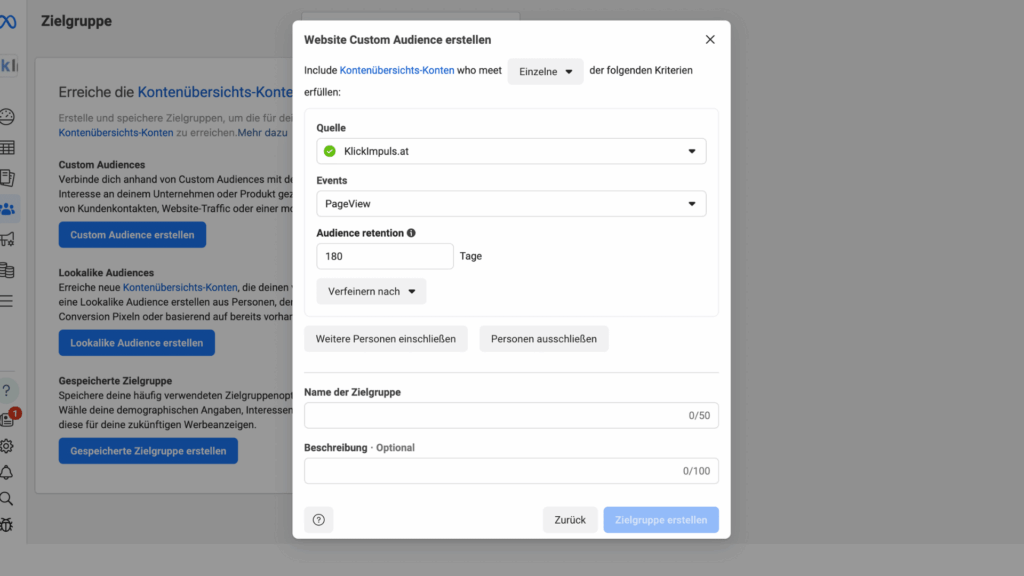Click the bug report icon in sidebar
The width and height of the screenshot is (1024, 576).
7,524
